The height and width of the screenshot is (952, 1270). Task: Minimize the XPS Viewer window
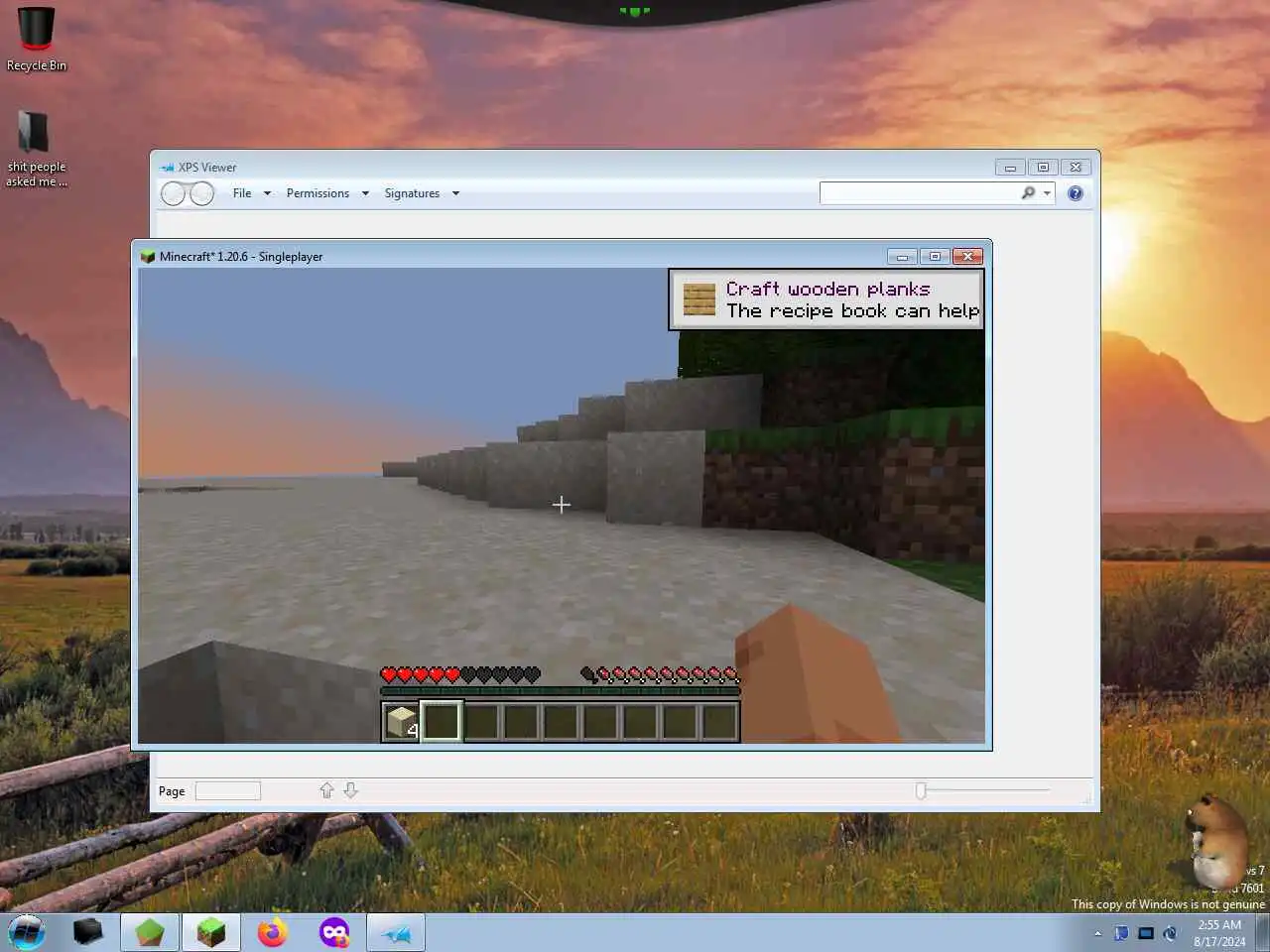(1010, 167)
